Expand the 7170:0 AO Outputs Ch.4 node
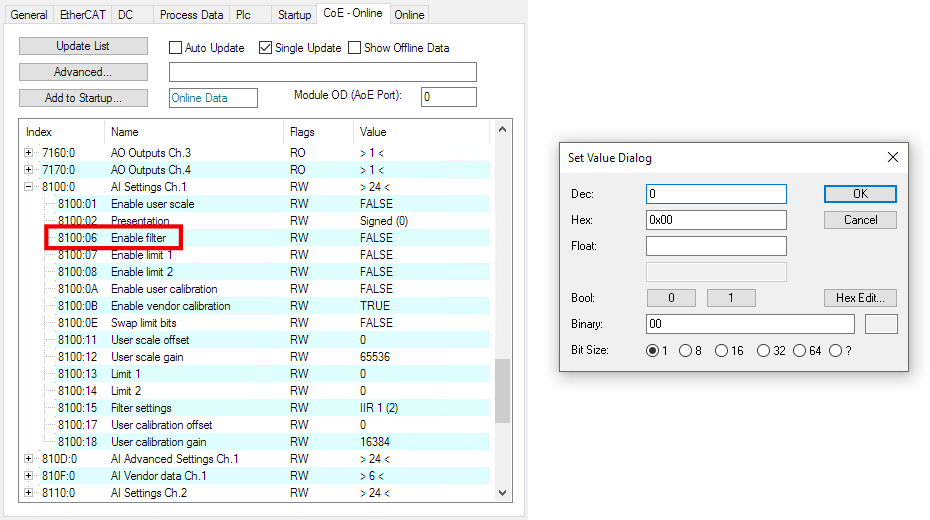The image size is (930, 520). (x=28, y=170)
